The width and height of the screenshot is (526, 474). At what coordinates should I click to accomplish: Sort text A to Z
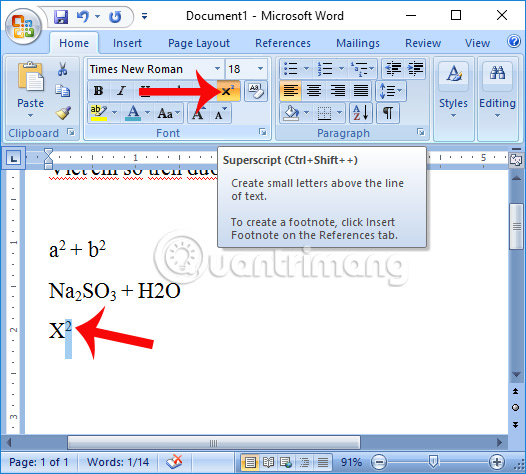361,113
